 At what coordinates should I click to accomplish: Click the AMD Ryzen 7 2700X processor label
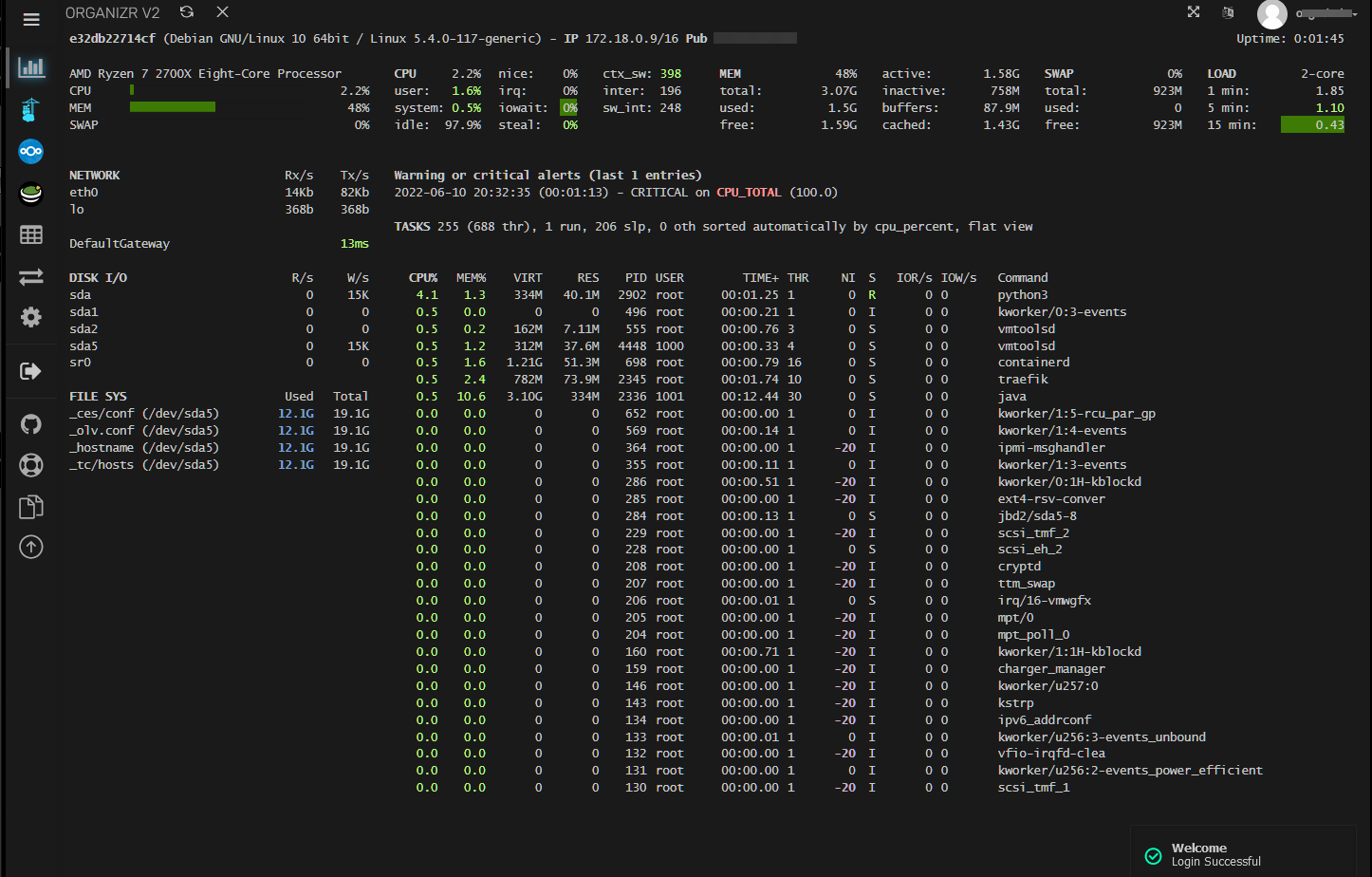coord(205,73)
